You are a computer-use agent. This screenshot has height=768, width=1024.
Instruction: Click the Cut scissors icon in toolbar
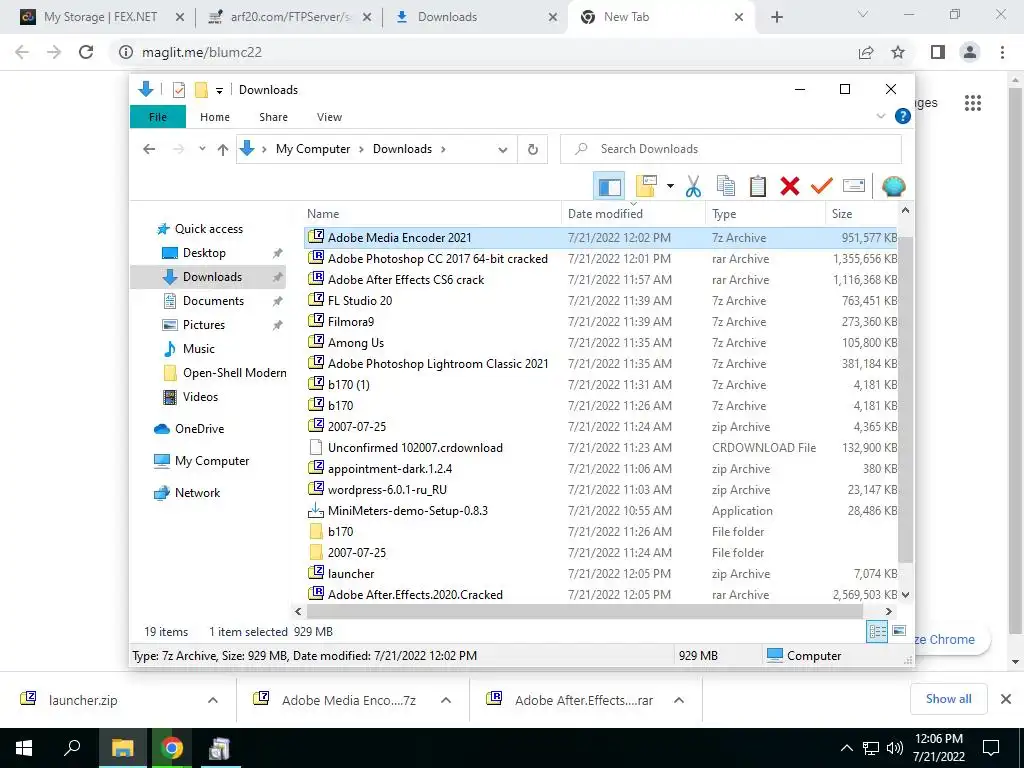tap(693, 186)
